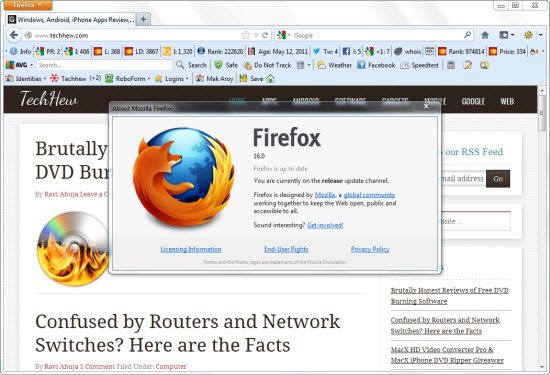Click the orange gear add-on icon

click(528, 35)
